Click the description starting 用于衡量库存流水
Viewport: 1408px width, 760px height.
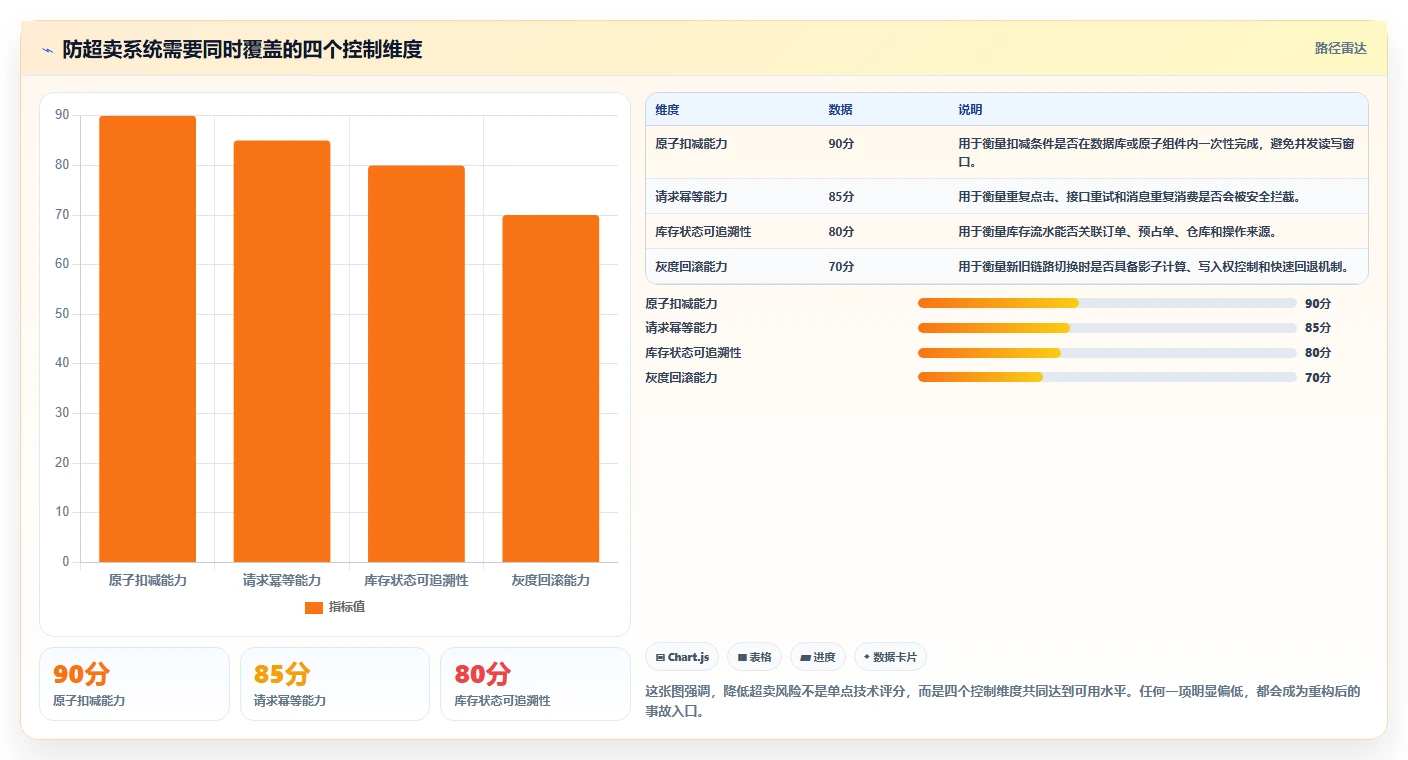click(1117, 231)
